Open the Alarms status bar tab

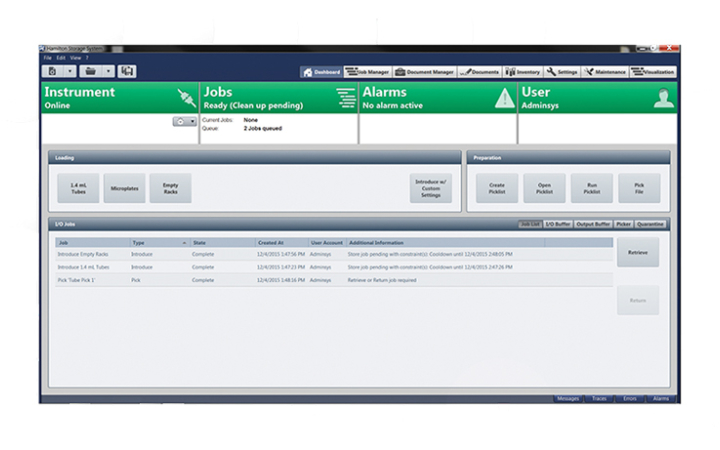pos(661,399)
